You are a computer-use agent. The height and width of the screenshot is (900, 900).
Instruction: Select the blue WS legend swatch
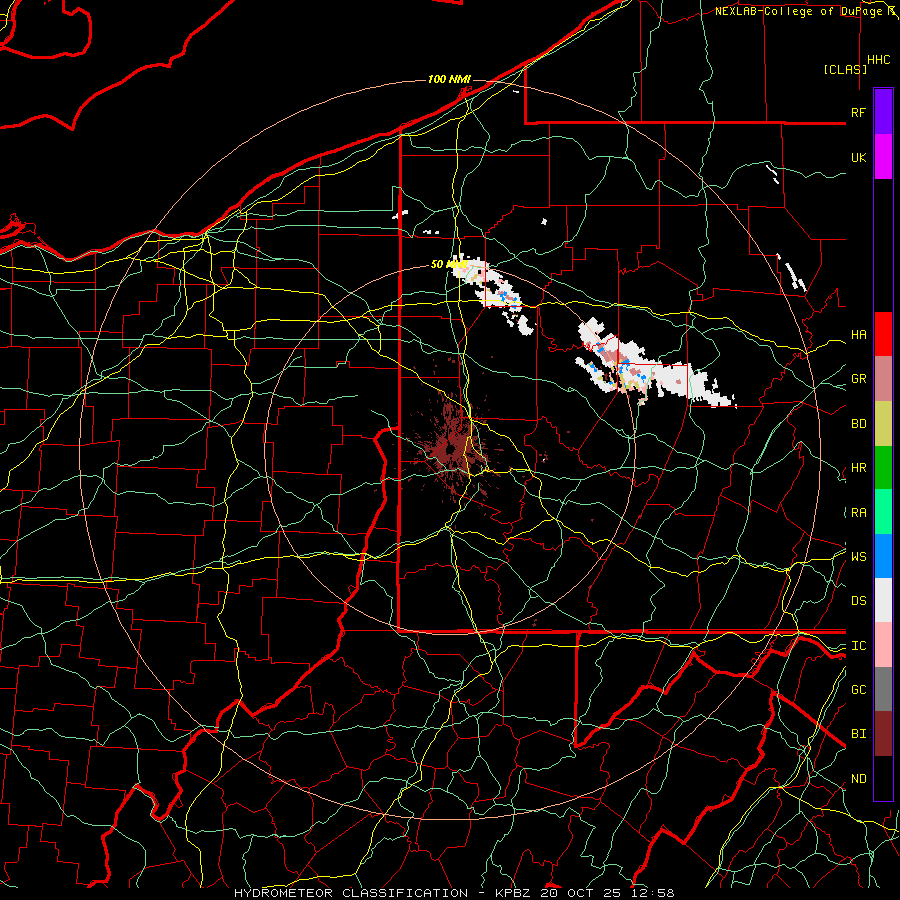click(x=883, y=556)
